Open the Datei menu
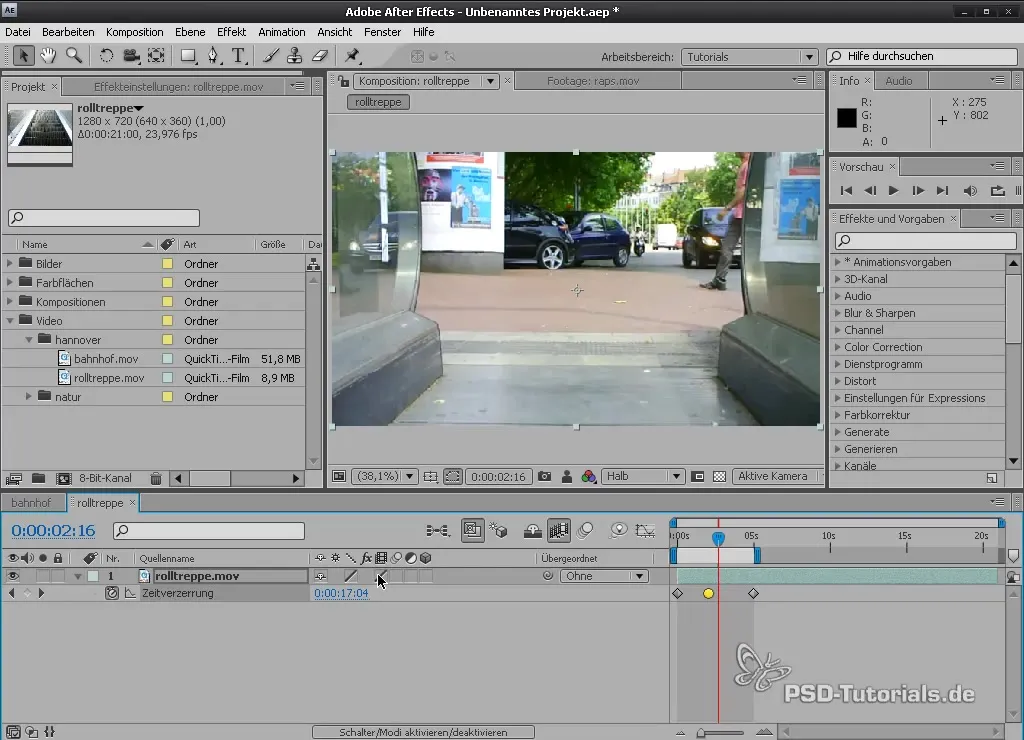This screenshot has width=1024, height=740. (x=18, y=32)
